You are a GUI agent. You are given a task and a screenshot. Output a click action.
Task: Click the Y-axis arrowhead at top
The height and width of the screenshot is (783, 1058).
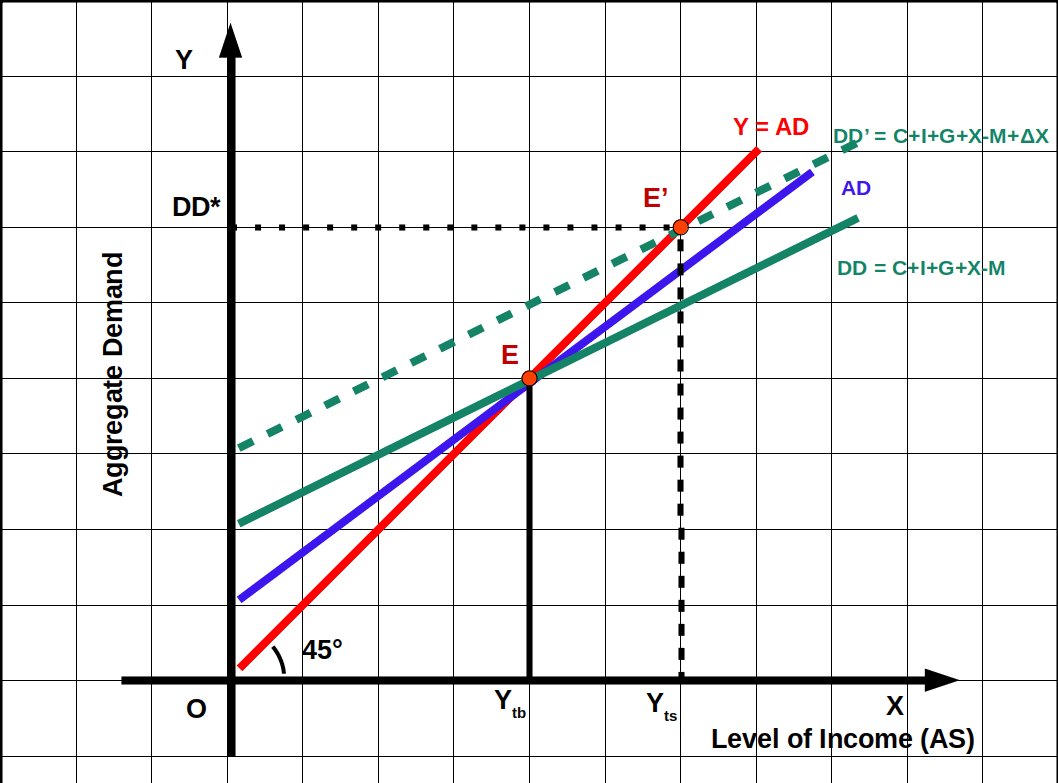point(231,40)
